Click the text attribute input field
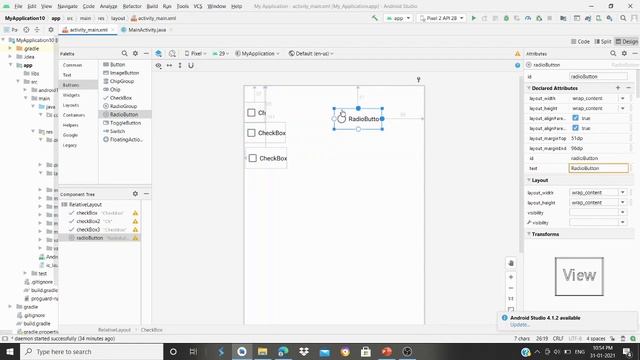This screenshot has height=360, width=640. [x=598, y=168]
